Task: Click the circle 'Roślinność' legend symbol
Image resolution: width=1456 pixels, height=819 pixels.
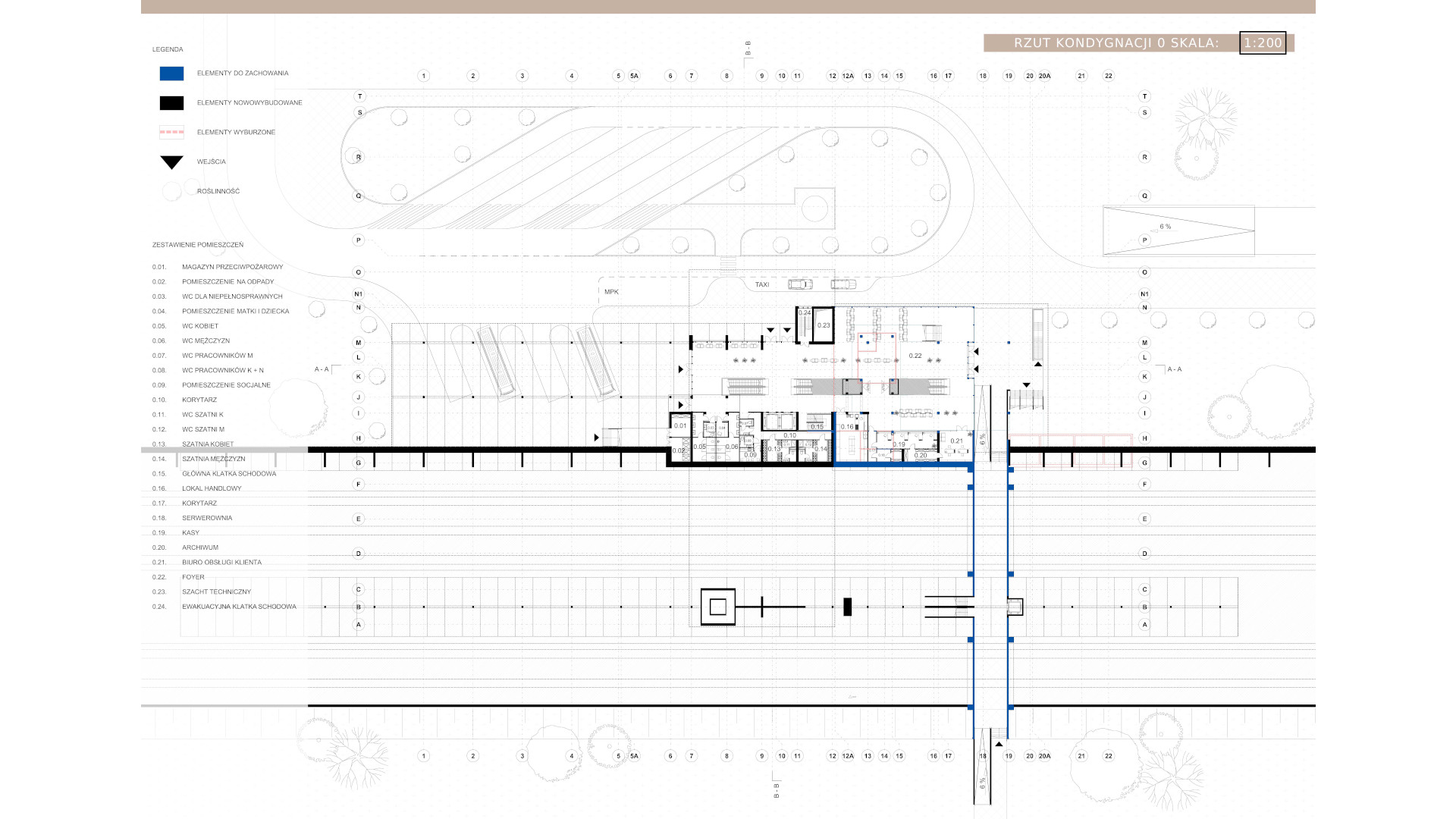Action: (171, 191)
